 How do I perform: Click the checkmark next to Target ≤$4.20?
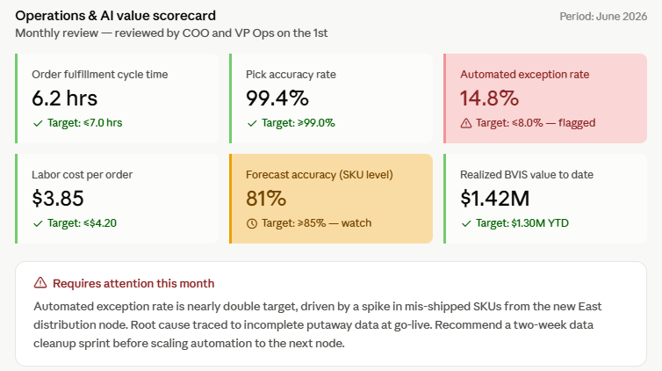[38, 223]
